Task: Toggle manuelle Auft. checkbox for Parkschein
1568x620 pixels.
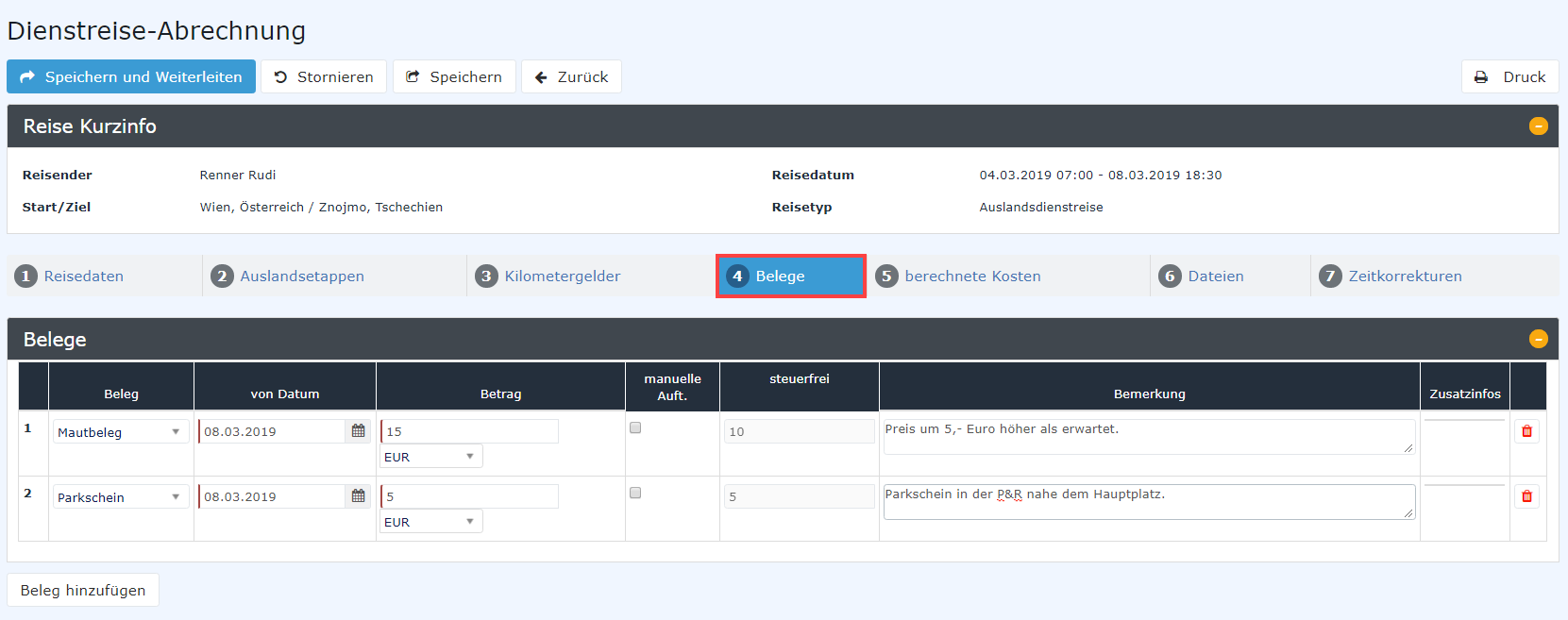Action: [635, 493]
